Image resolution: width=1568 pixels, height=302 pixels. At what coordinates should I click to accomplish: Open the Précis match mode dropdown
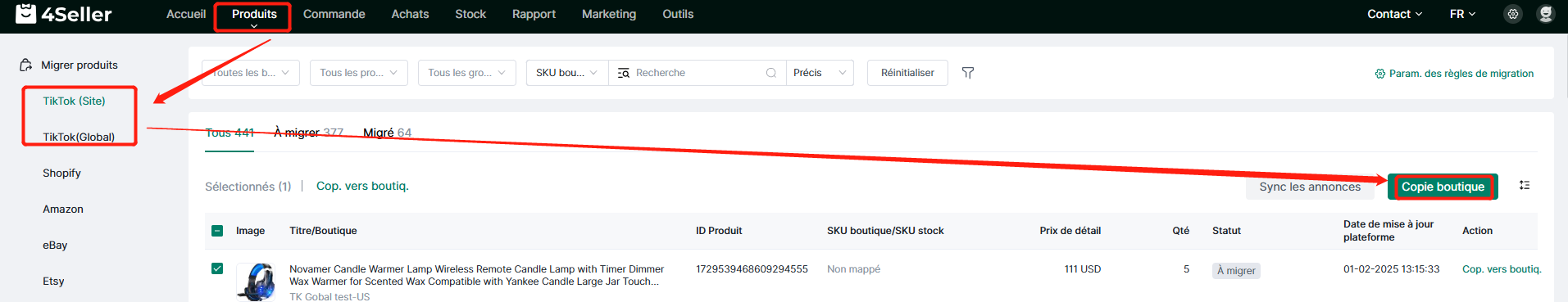click(x=820, y=73)
